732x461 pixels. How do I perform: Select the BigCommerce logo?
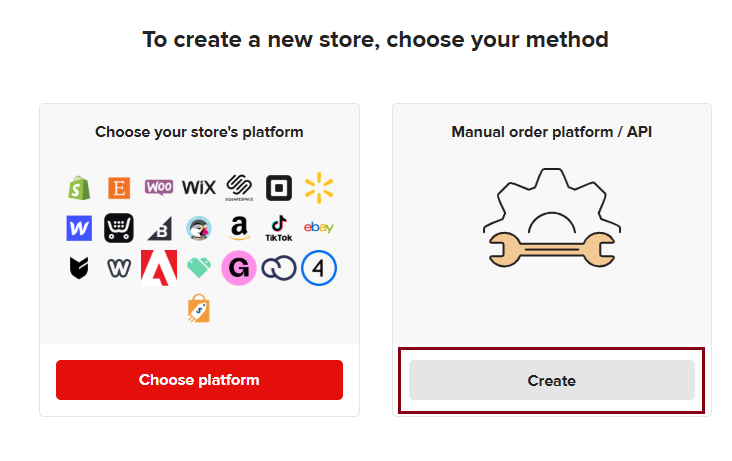coord(160,228)
